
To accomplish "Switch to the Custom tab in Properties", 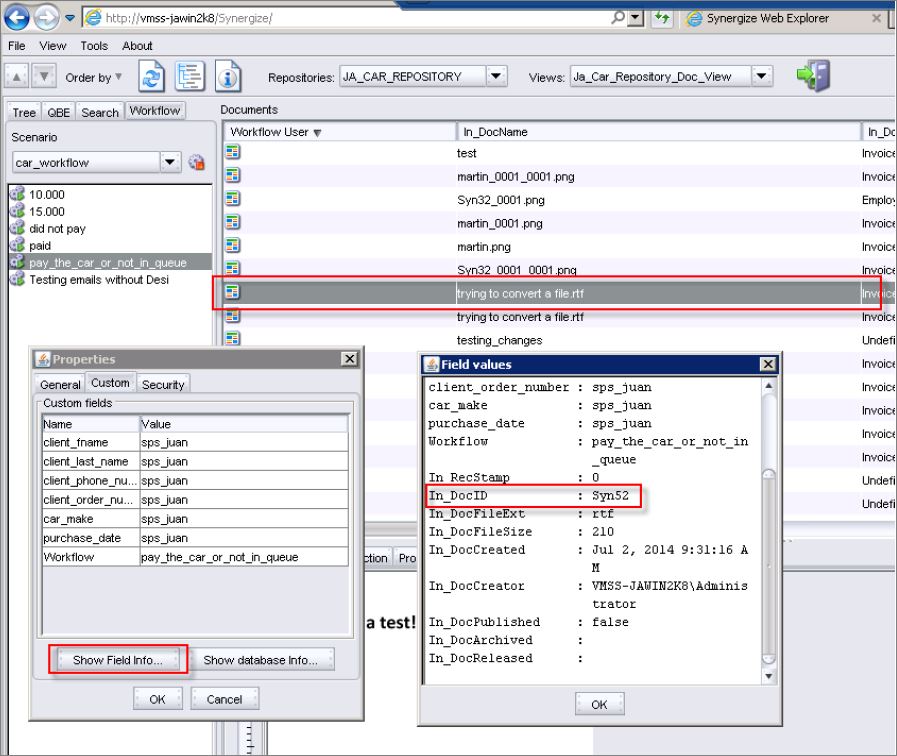I will [110, 383].
